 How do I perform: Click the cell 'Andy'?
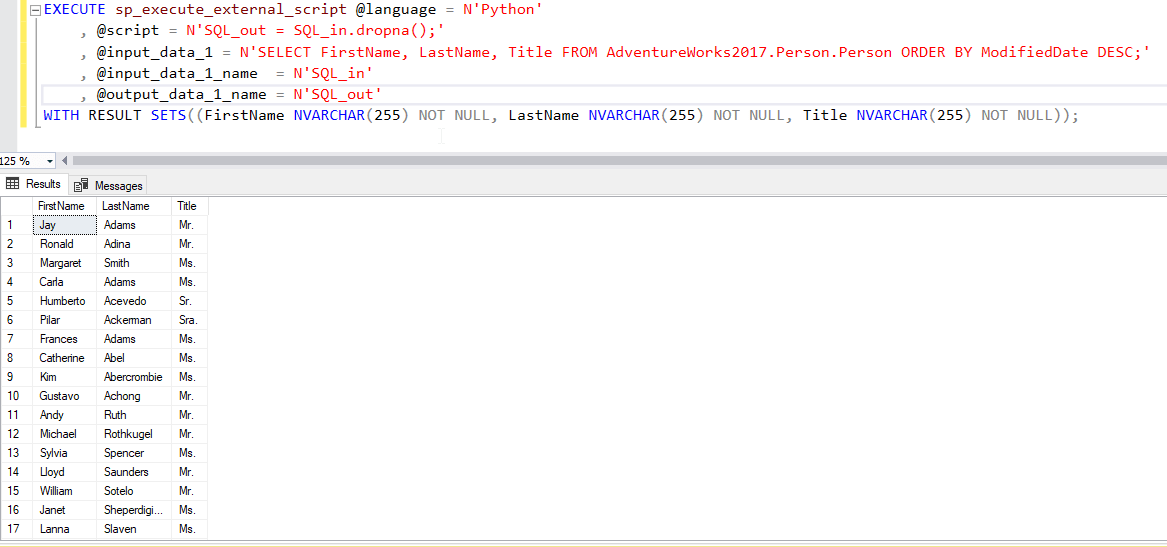[65, 415]
